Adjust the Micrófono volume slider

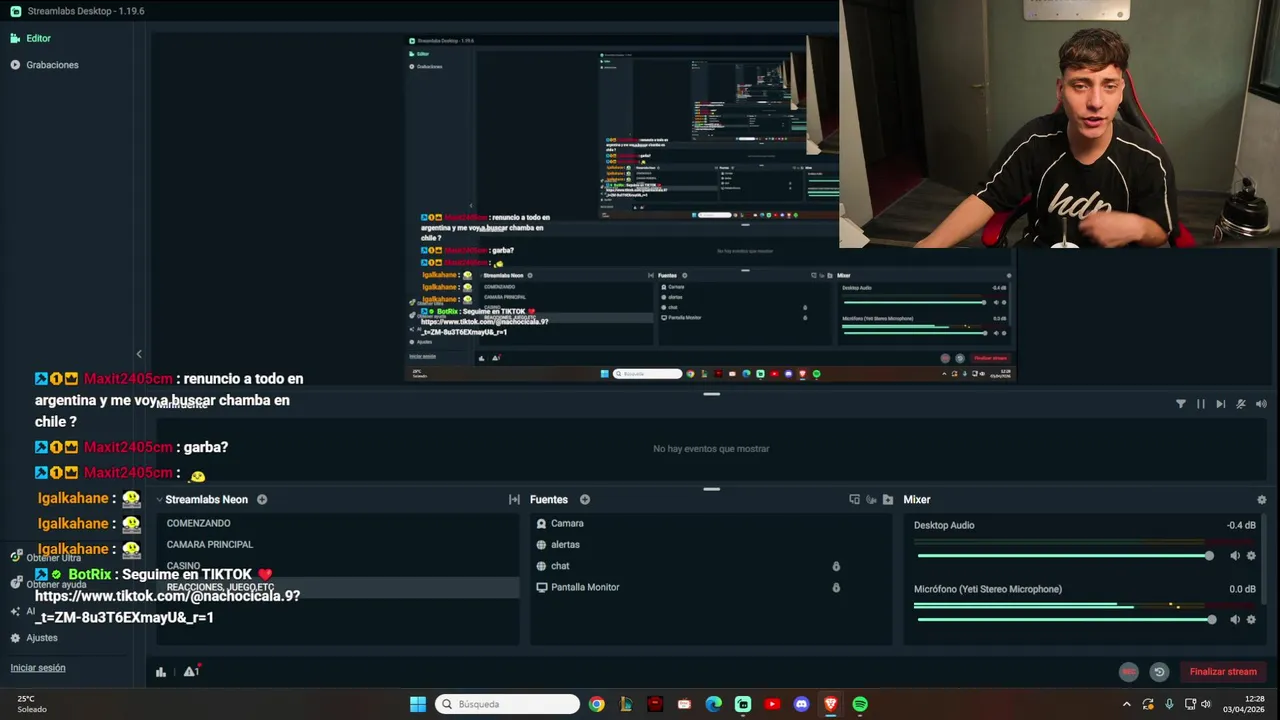1066,620
